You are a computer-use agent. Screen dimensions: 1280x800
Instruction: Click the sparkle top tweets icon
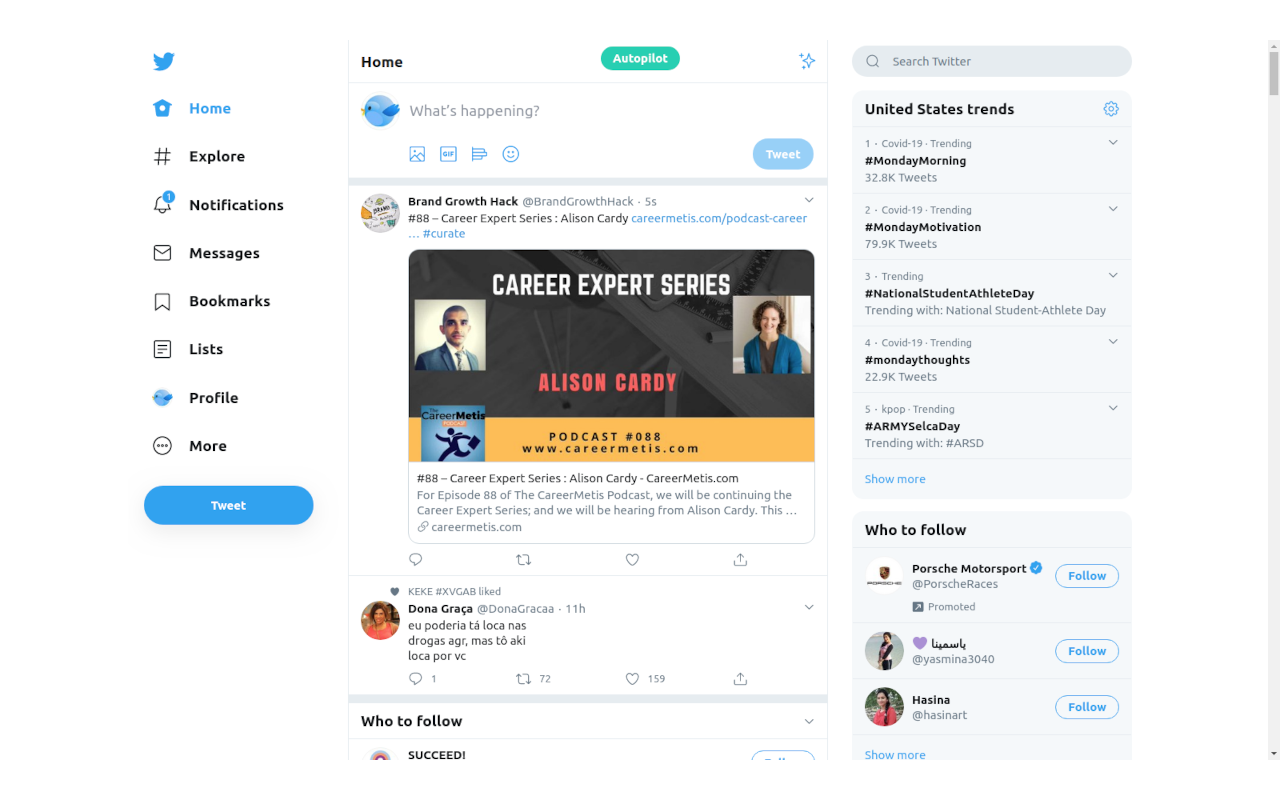point(807,61)
